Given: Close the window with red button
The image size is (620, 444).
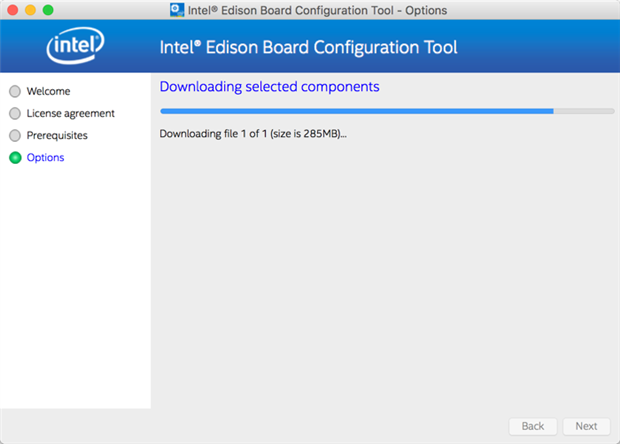Looking at the screenshot, I should (12, 10).
